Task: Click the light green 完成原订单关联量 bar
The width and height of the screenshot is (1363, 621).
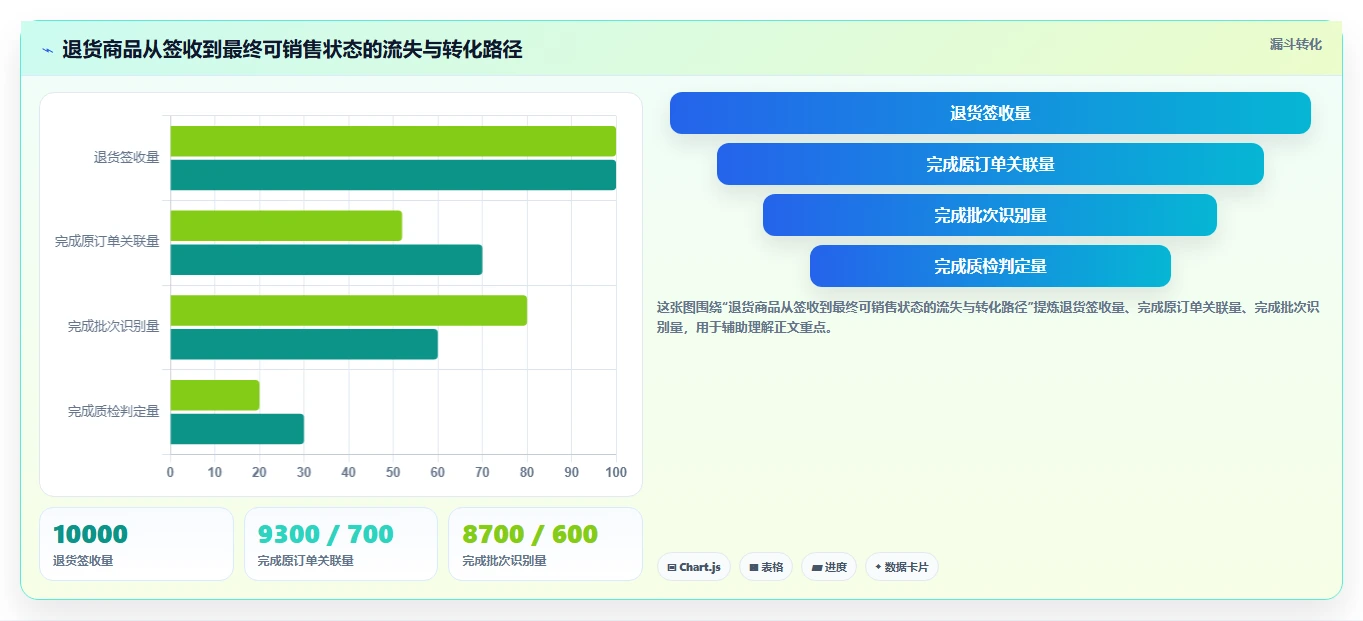Action: [x=286, y=226]
